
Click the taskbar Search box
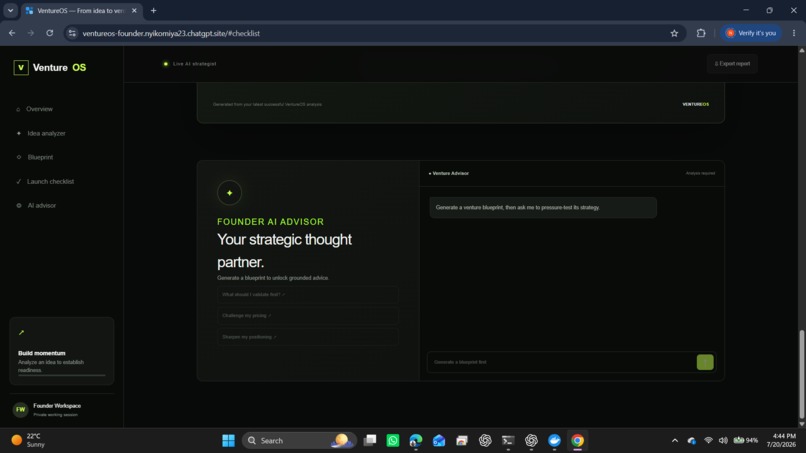(x=299, y=441)
